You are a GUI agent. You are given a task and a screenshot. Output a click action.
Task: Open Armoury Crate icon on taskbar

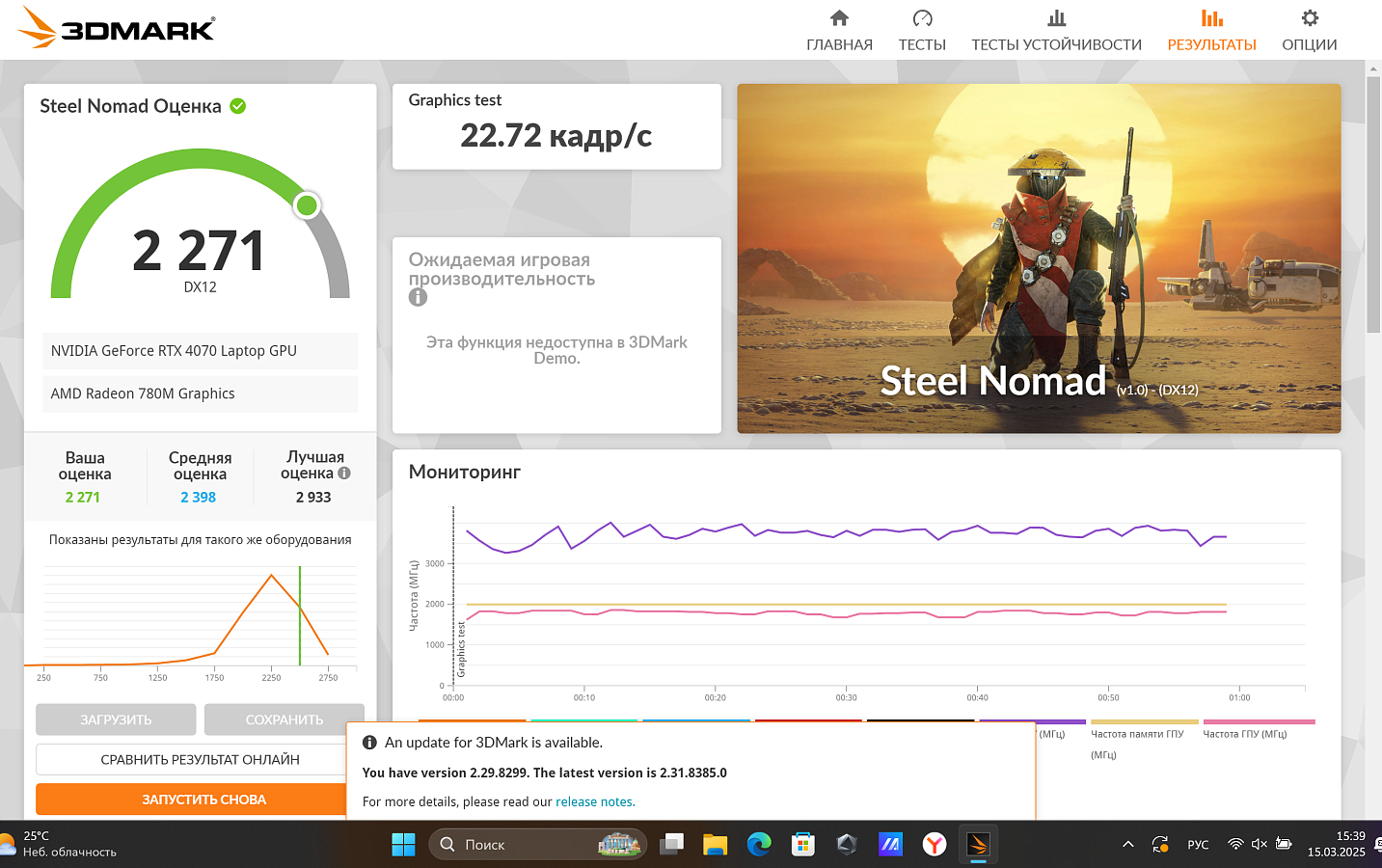[x=847, y=845]
